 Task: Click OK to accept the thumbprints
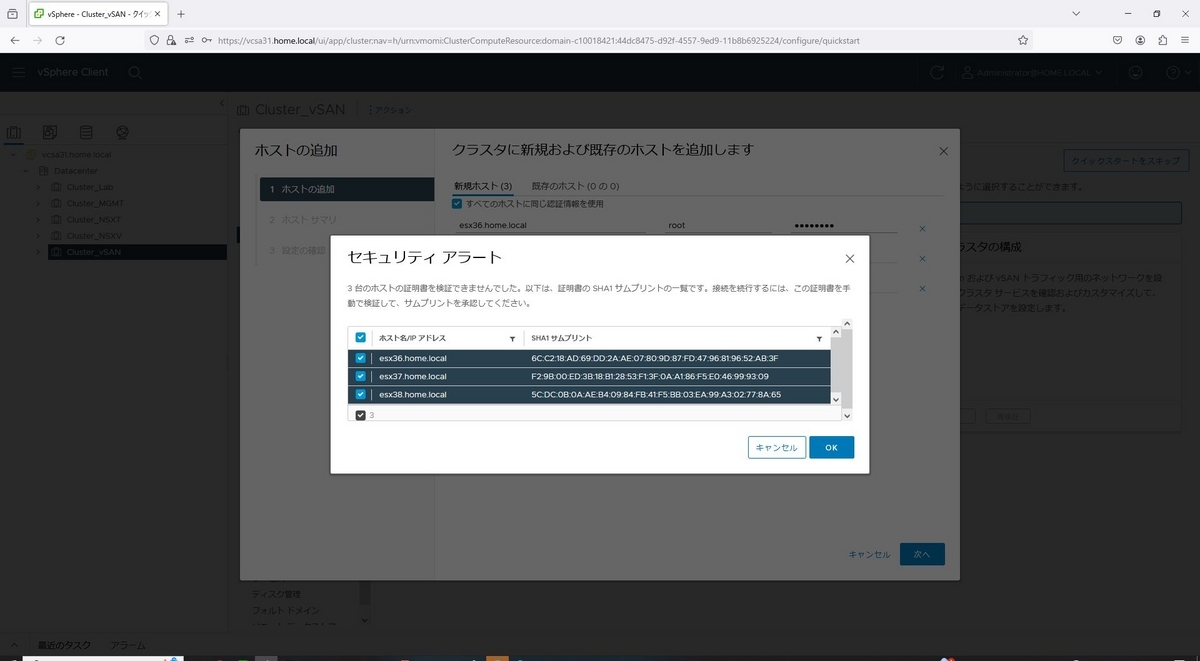pos(831,447)
